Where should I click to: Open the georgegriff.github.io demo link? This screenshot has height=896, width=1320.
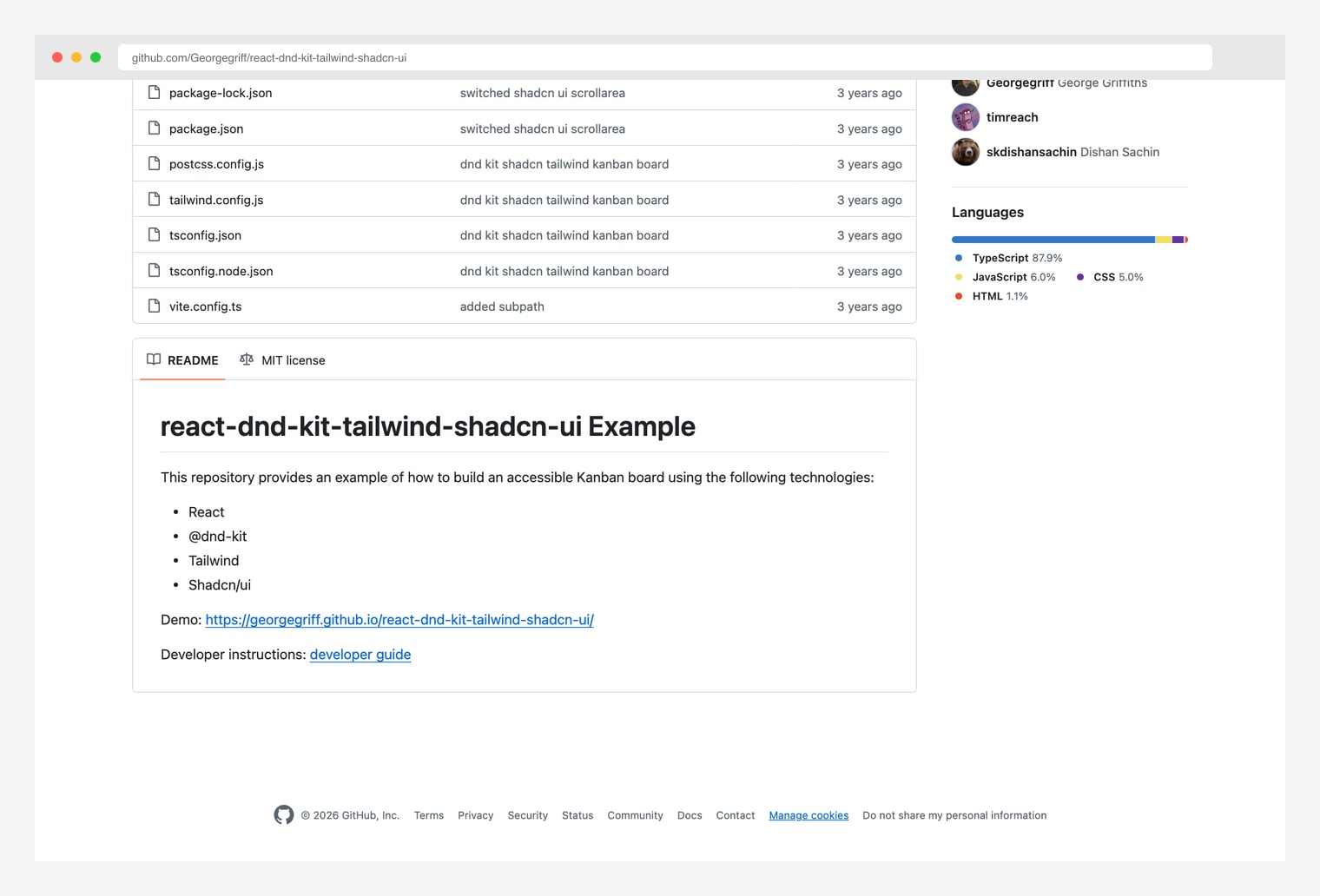coord(399,620)
